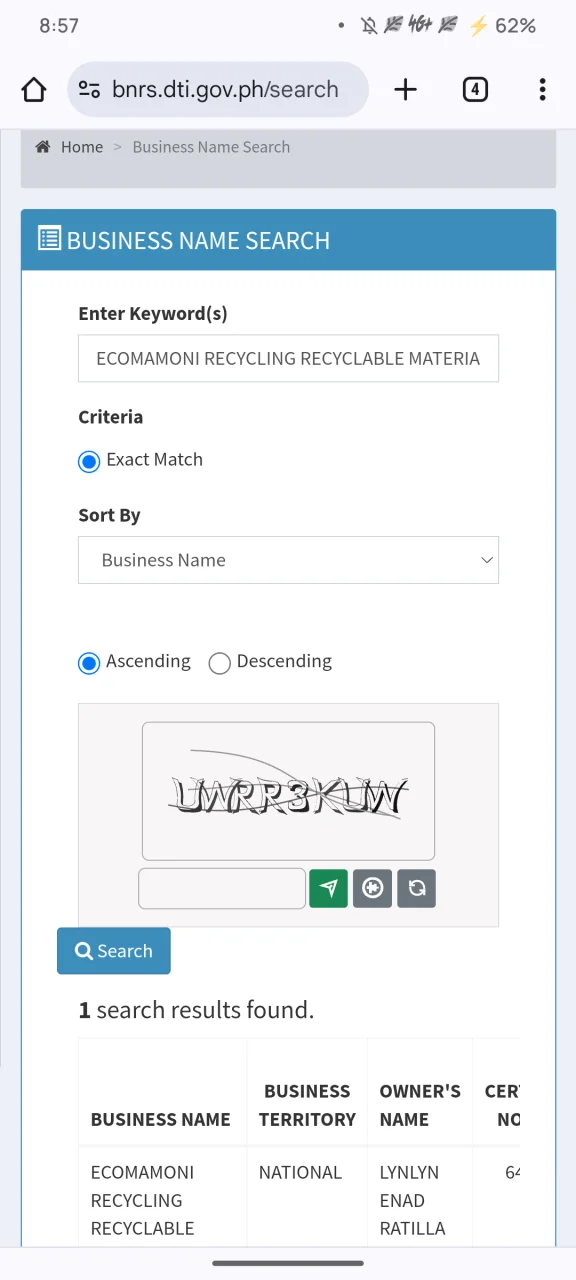Click the Business Name Search breadcrumb

click(x=211, y=147)
